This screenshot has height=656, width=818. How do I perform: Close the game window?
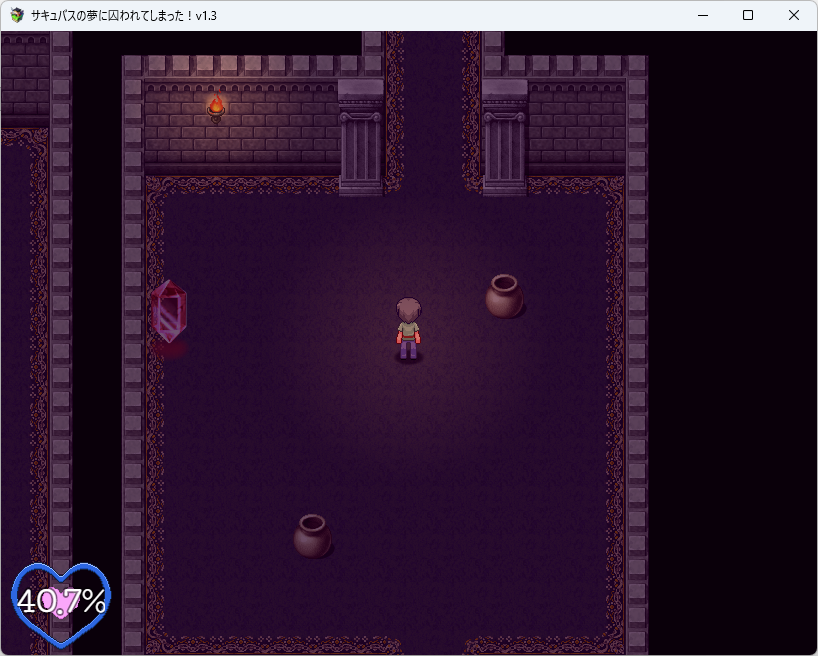[x=794, y=15]
